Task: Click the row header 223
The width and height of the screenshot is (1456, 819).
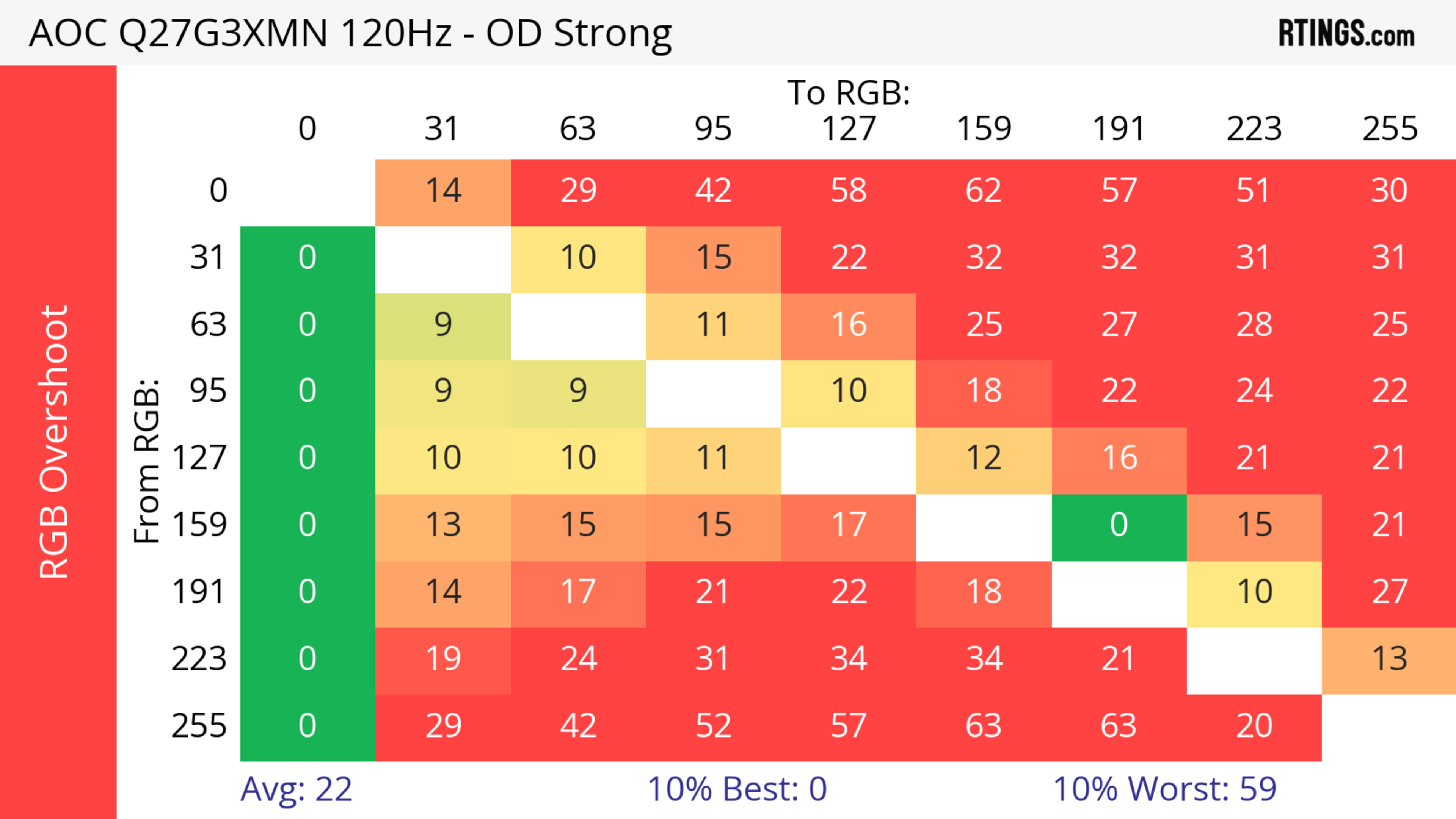Action: click(199, 659)
